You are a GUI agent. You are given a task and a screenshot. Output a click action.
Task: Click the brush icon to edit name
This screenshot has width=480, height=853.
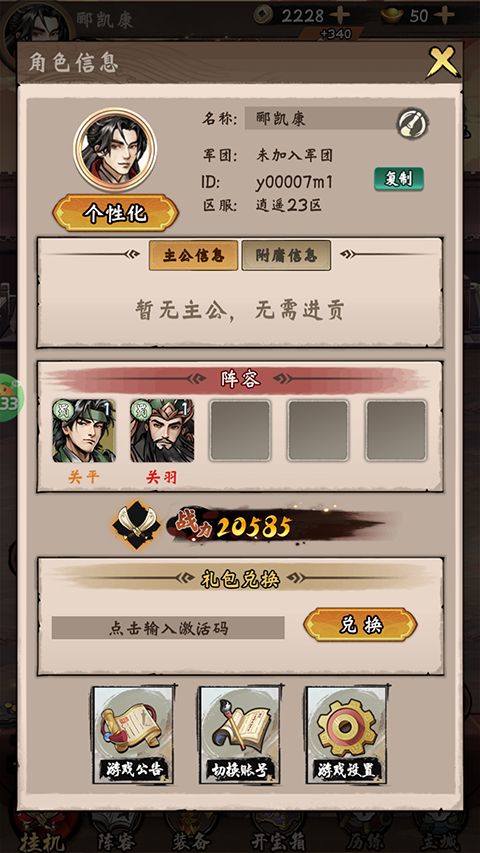413,123
